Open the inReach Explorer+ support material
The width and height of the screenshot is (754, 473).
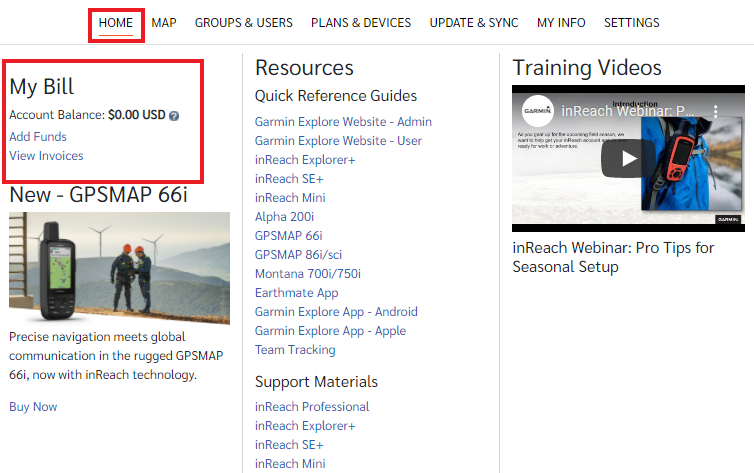pyautogui.click(x=305, y=426)
